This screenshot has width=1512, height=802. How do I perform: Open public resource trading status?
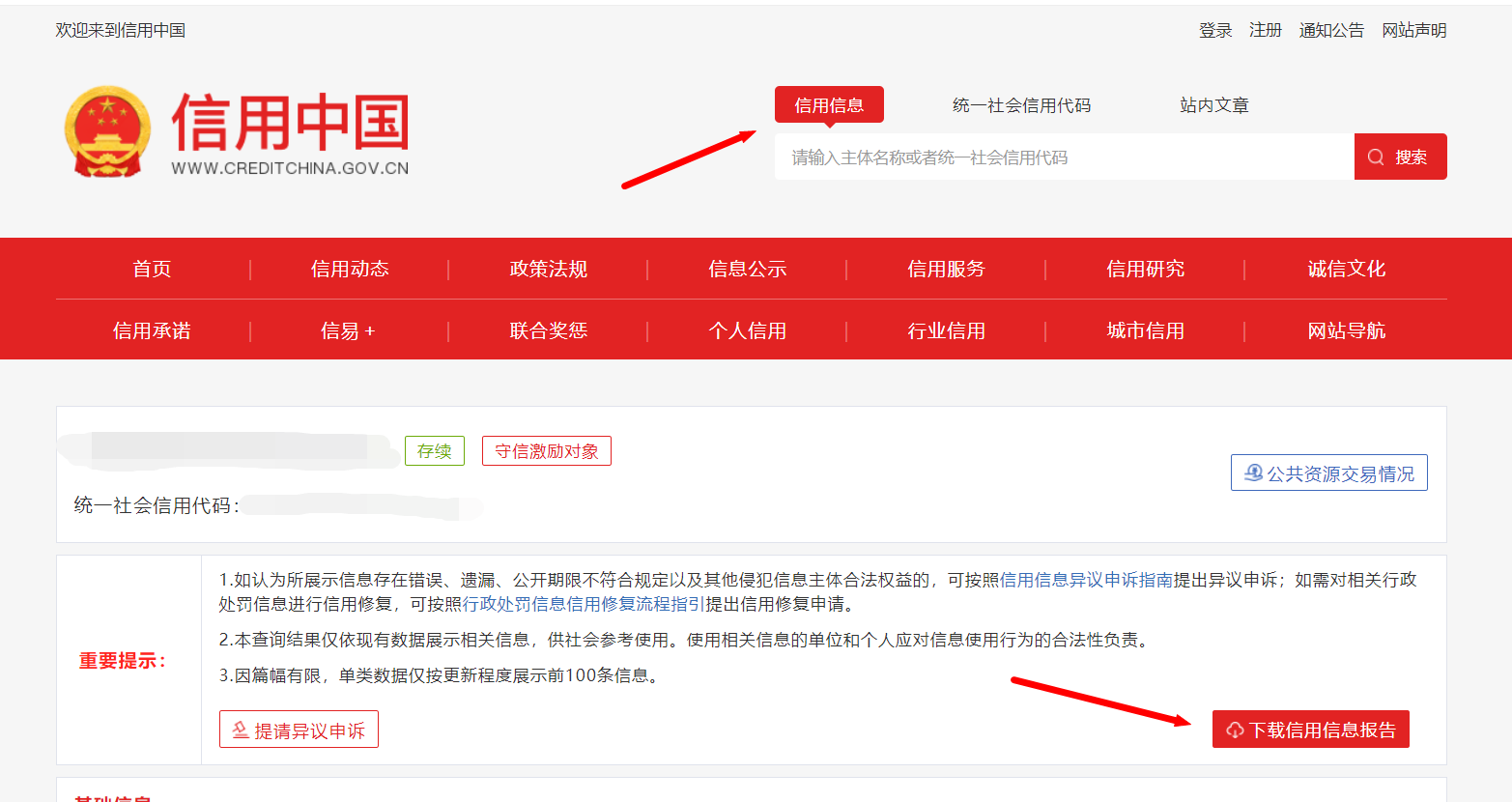coord(1328,473)
